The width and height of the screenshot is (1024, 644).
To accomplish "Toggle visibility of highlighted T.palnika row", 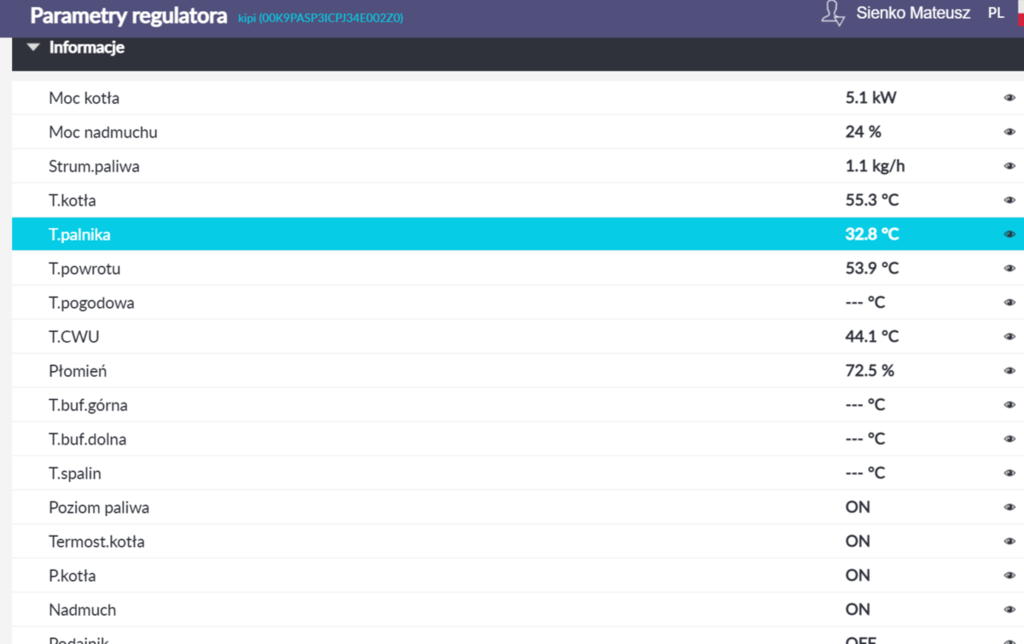I will point(1009,234).
